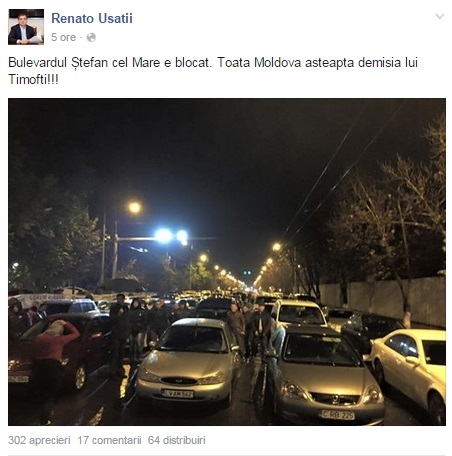Click the Honda with plate C RB 225
452x456 pixels.
[x=328, y=377]
